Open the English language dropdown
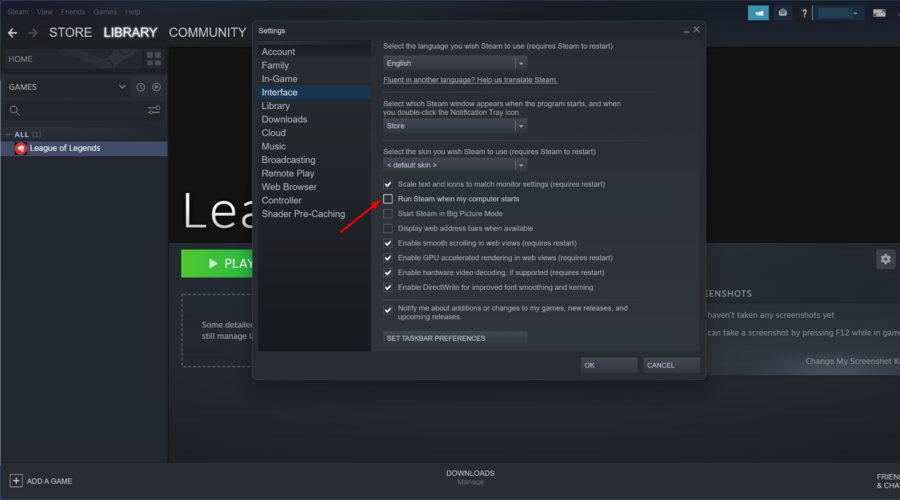This screenshot has height=500, width=900. coord(455,63)
